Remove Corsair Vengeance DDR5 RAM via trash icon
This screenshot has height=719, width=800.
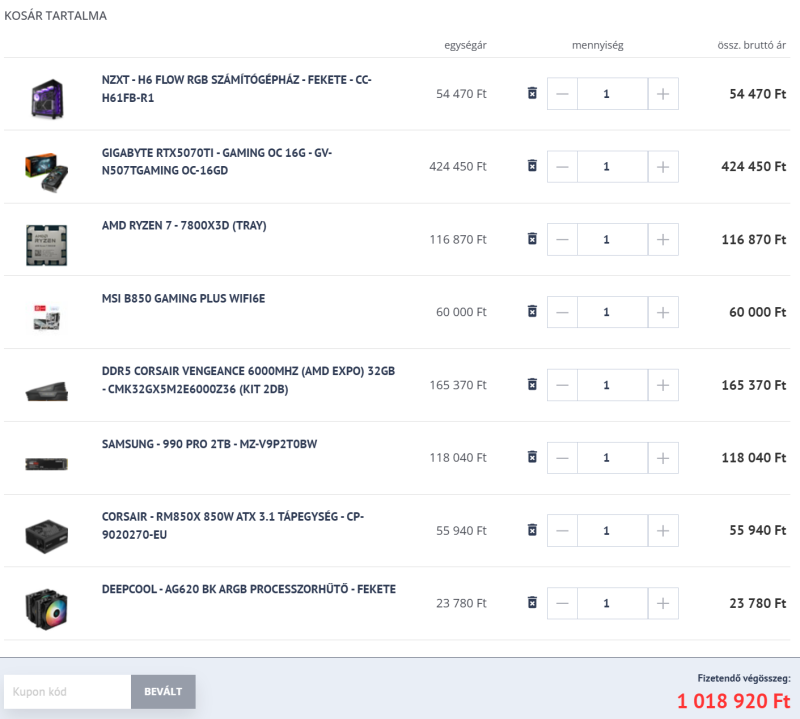[x=532, y=385]
